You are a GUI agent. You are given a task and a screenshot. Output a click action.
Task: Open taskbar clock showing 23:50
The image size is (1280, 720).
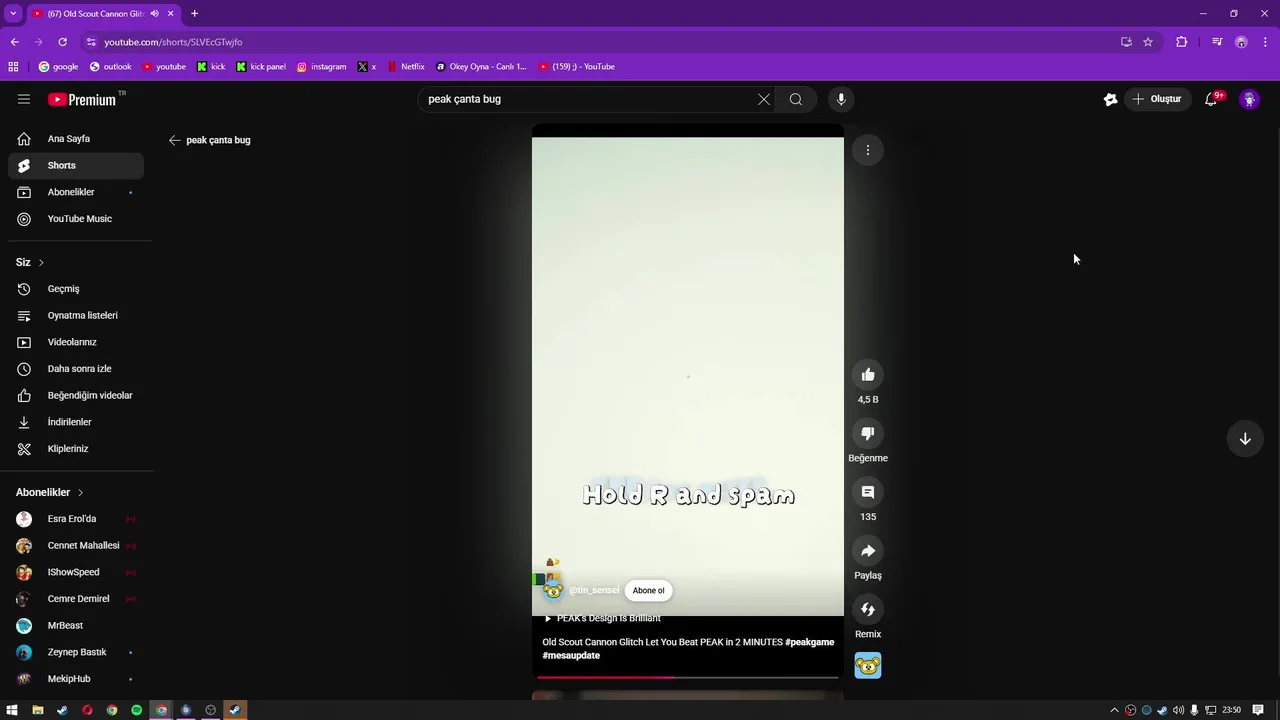(1232, 710)
